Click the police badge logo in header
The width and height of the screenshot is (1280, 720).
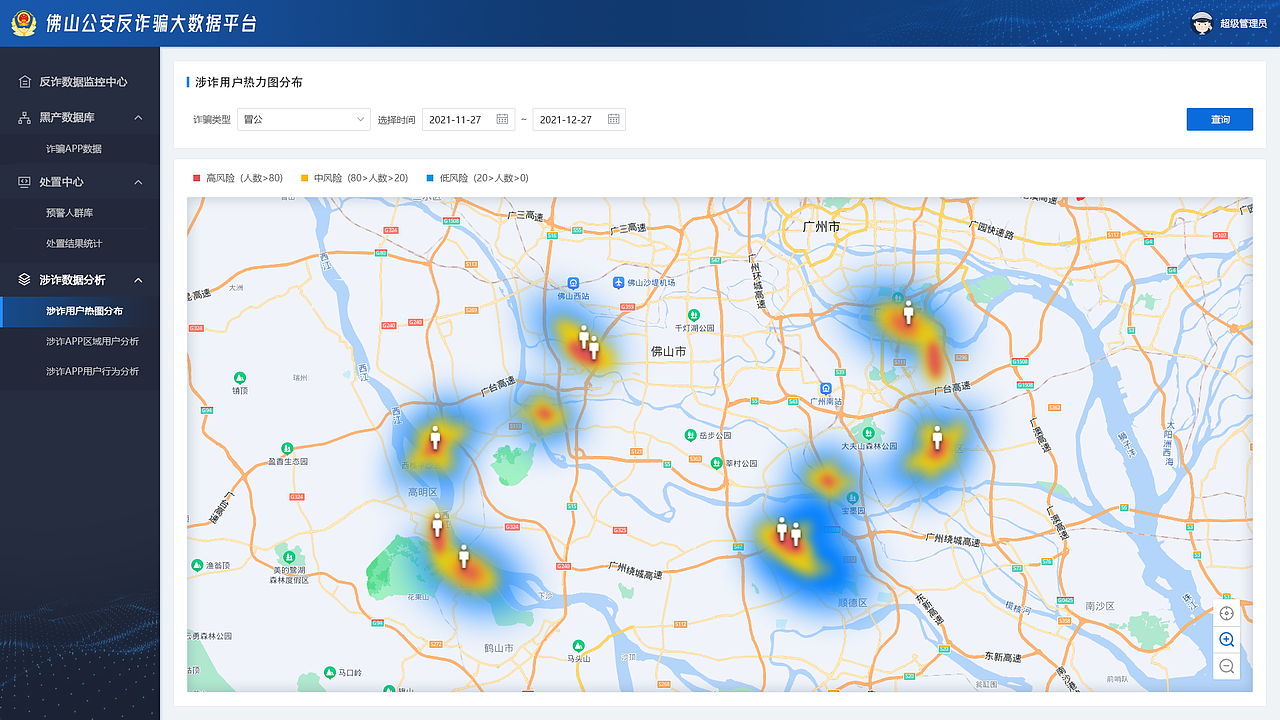coord(23,23)
